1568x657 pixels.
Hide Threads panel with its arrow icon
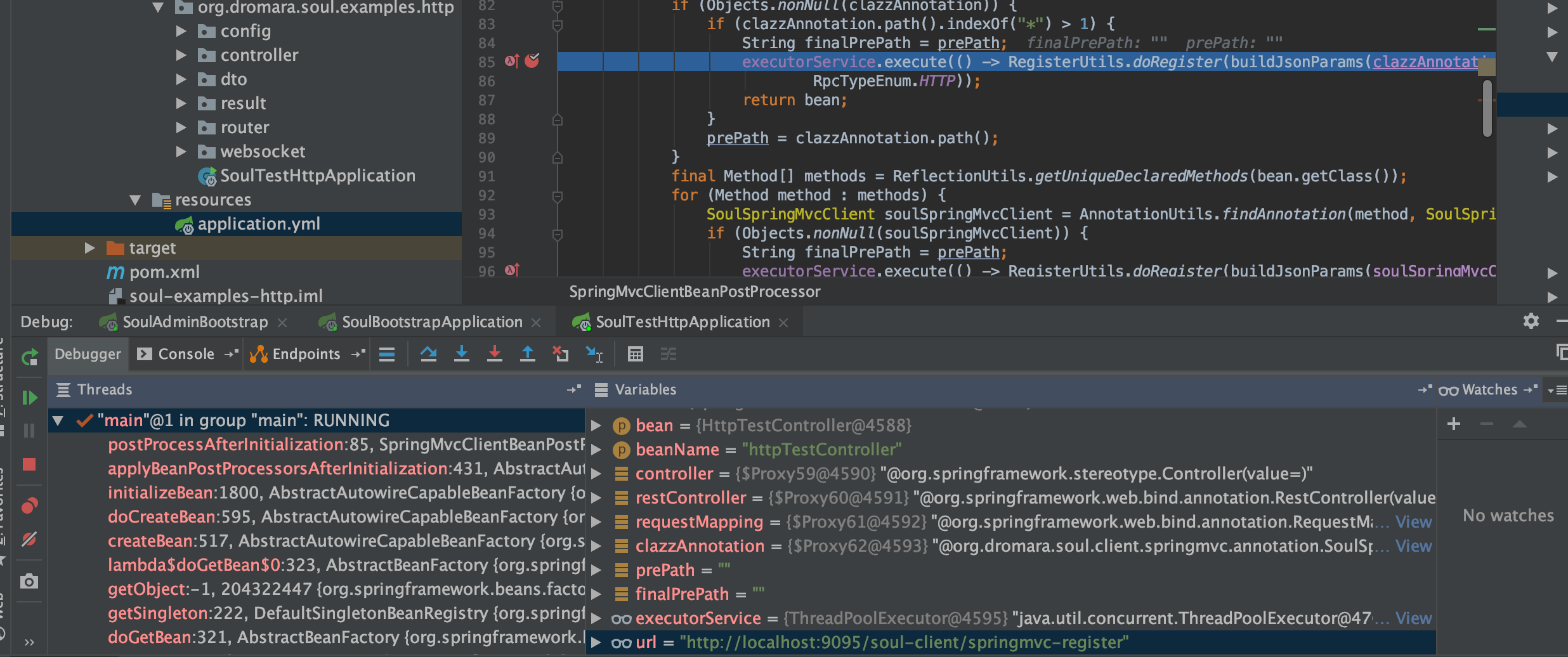(x=574, y=389)
